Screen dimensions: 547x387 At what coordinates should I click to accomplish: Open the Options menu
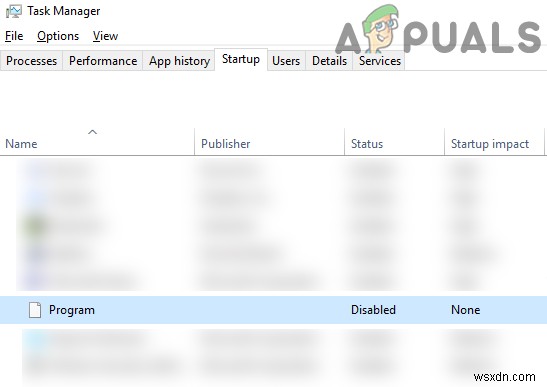coord(58,36)
